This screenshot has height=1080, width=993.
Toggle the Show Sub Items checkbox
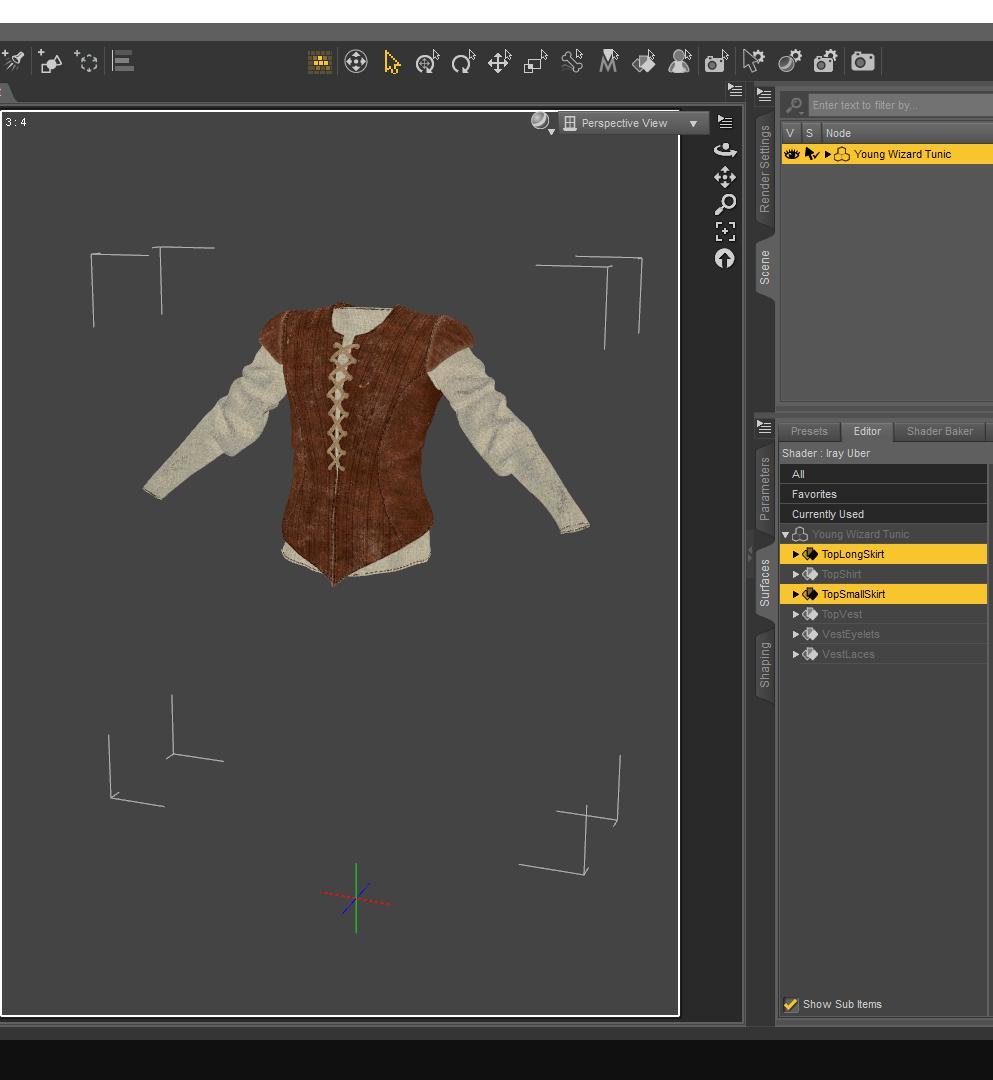(791, 1004)
